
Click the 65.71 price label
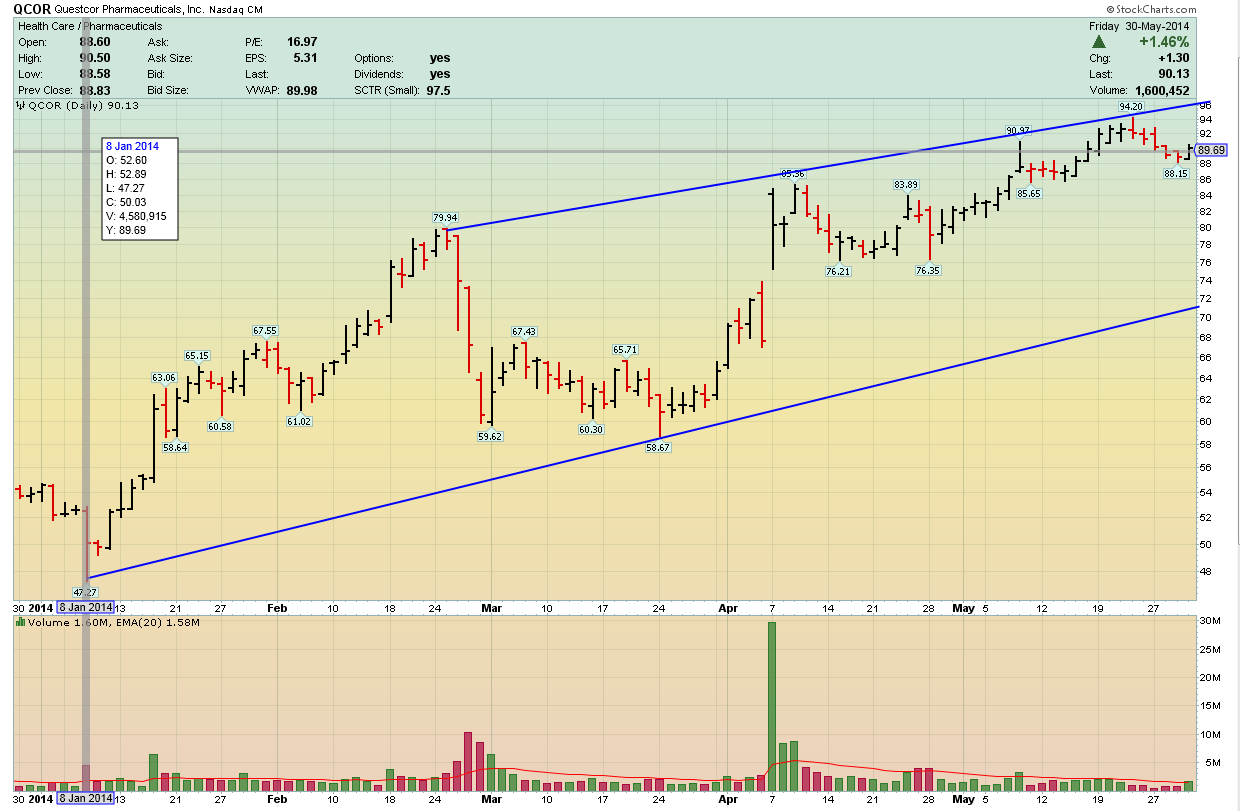[x=625, y=349]
